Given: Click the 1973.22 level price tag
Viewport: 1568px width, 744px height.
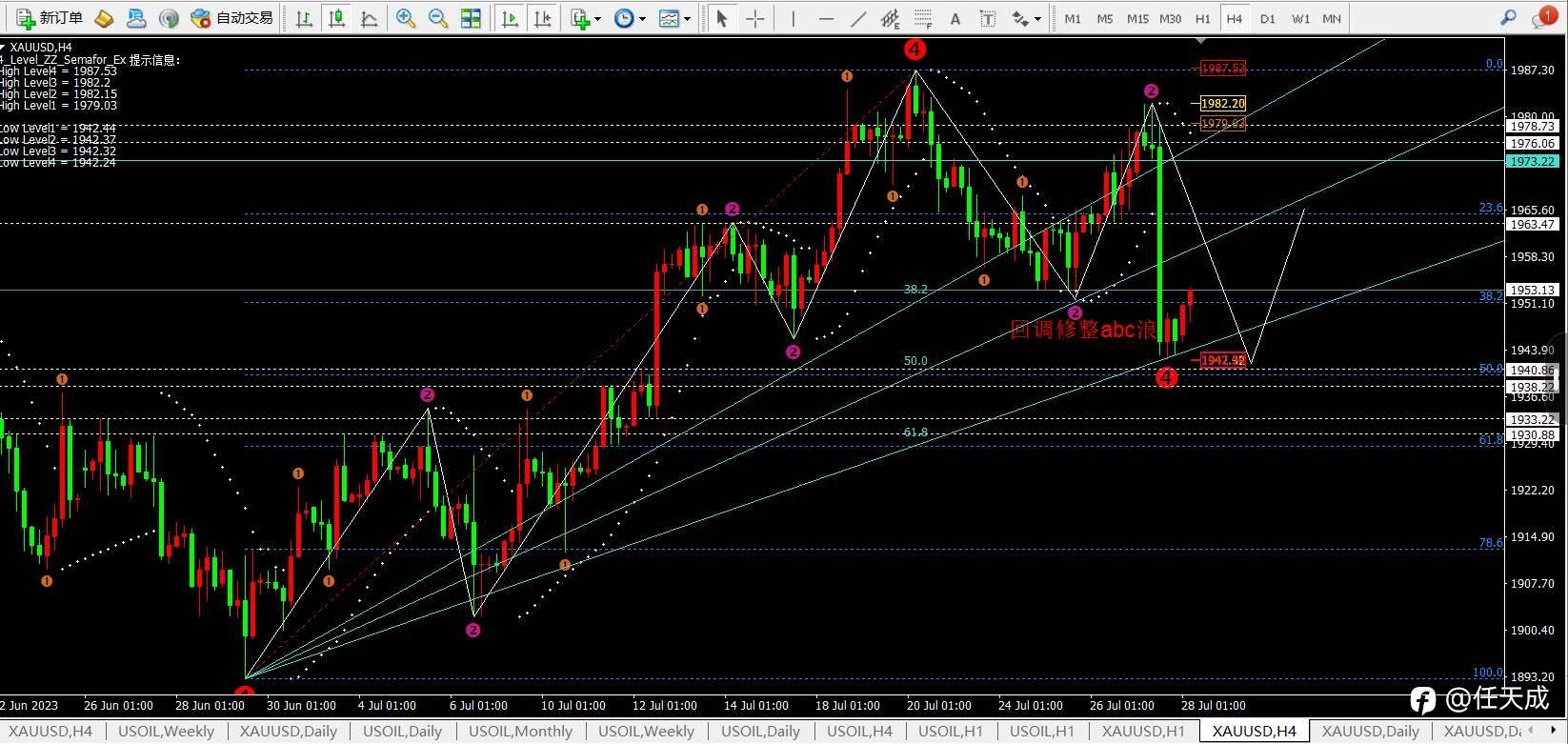Looking at the screenshot, I should click(x=1532, y=162).
